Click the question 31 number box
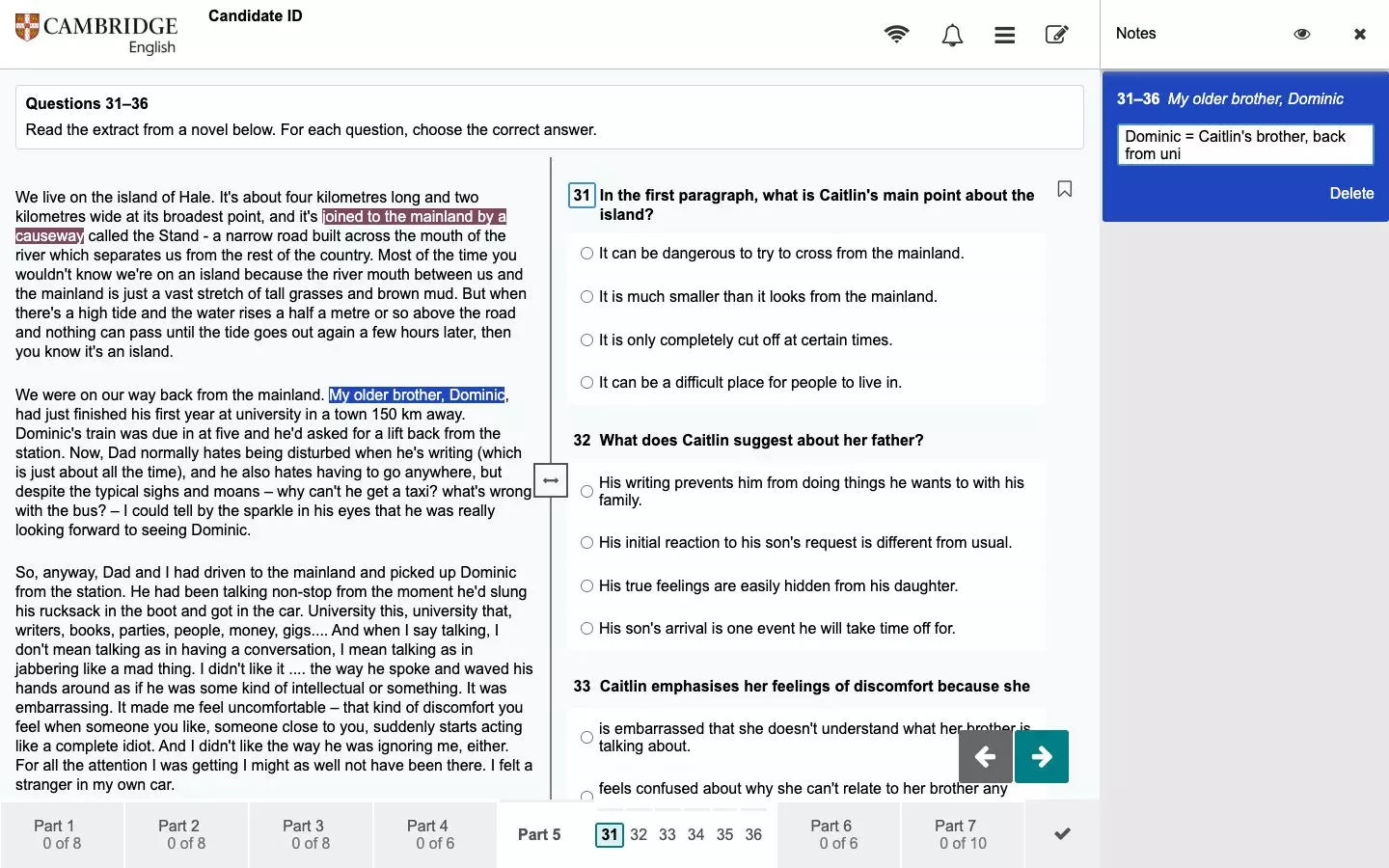Screen dimensions: 1389x868 [582, 196]
